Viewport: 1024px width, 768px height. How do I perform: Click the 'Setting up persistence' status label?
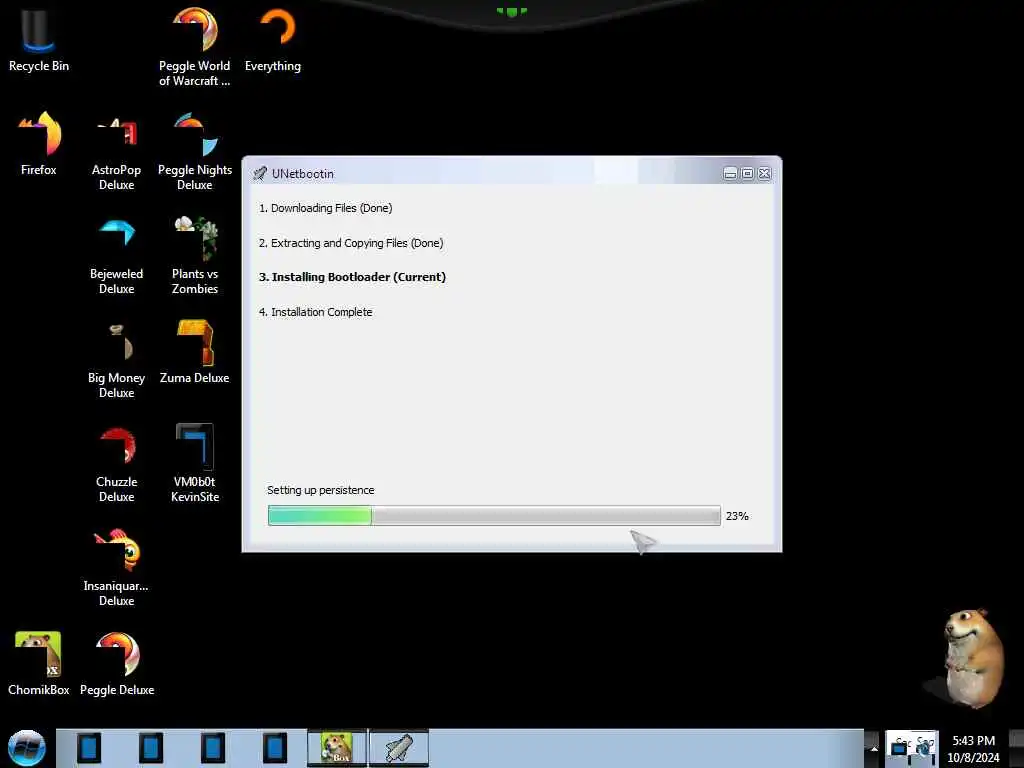tap(321, 490)
